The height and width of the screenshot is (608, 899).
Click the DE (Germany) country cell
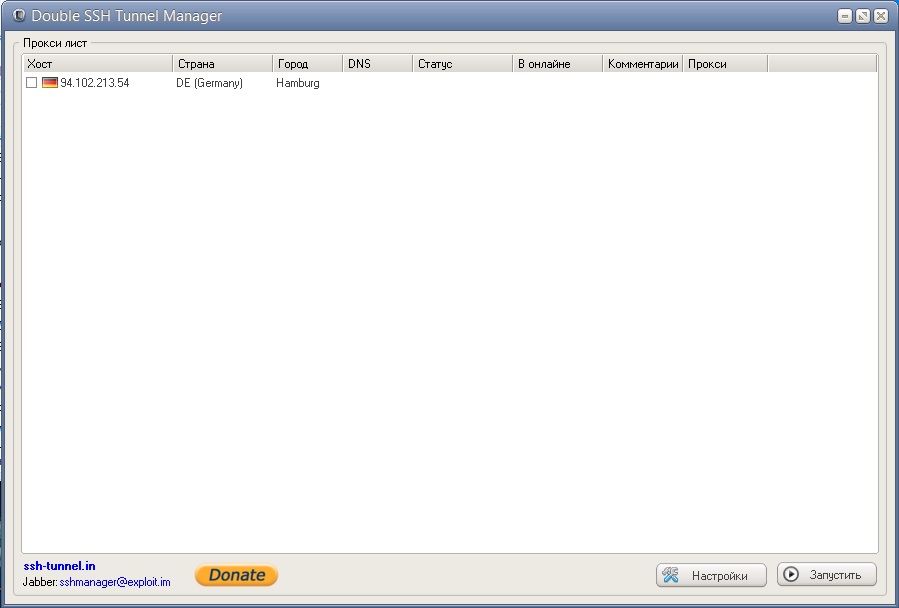click(209, 83)
